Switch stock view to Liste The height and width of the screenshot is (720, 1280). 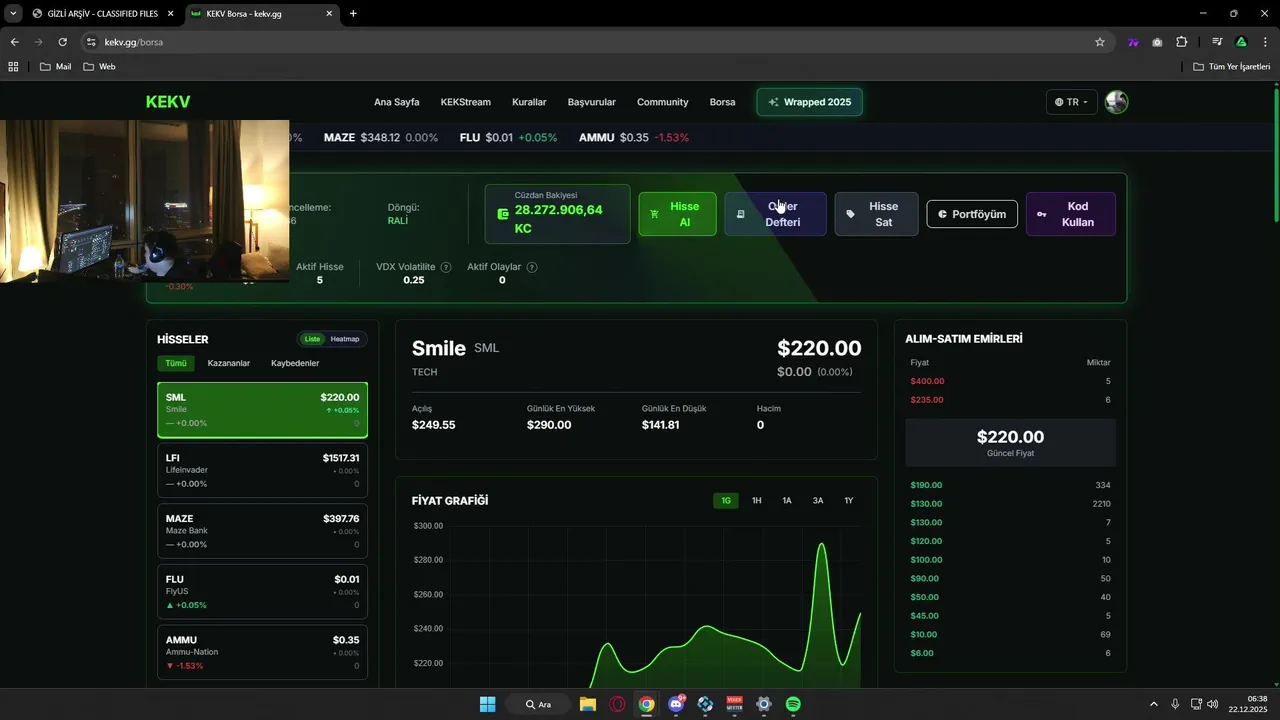[312, 339]
